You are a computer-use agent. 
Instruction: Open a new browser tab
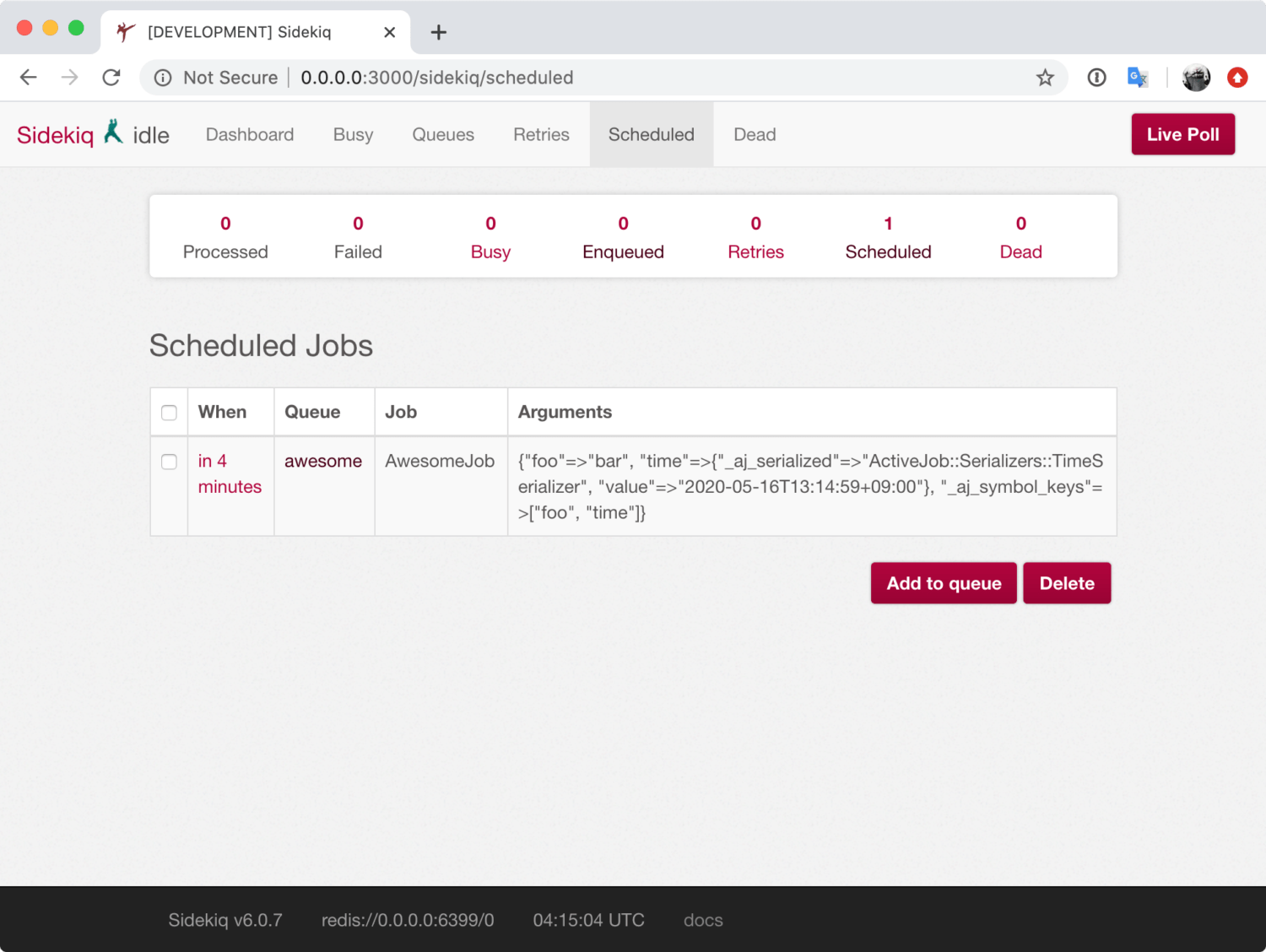pos(438,32)
